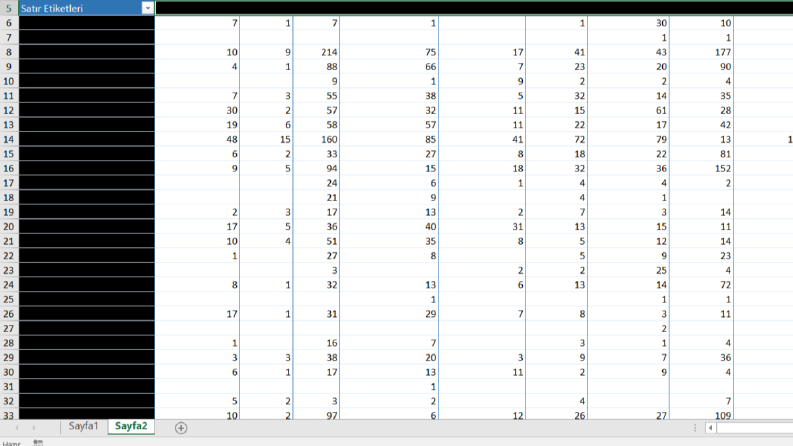Select cell with value 109 in row 33
The height and width of the screenshot is (446, 793).
click(701, 415)
